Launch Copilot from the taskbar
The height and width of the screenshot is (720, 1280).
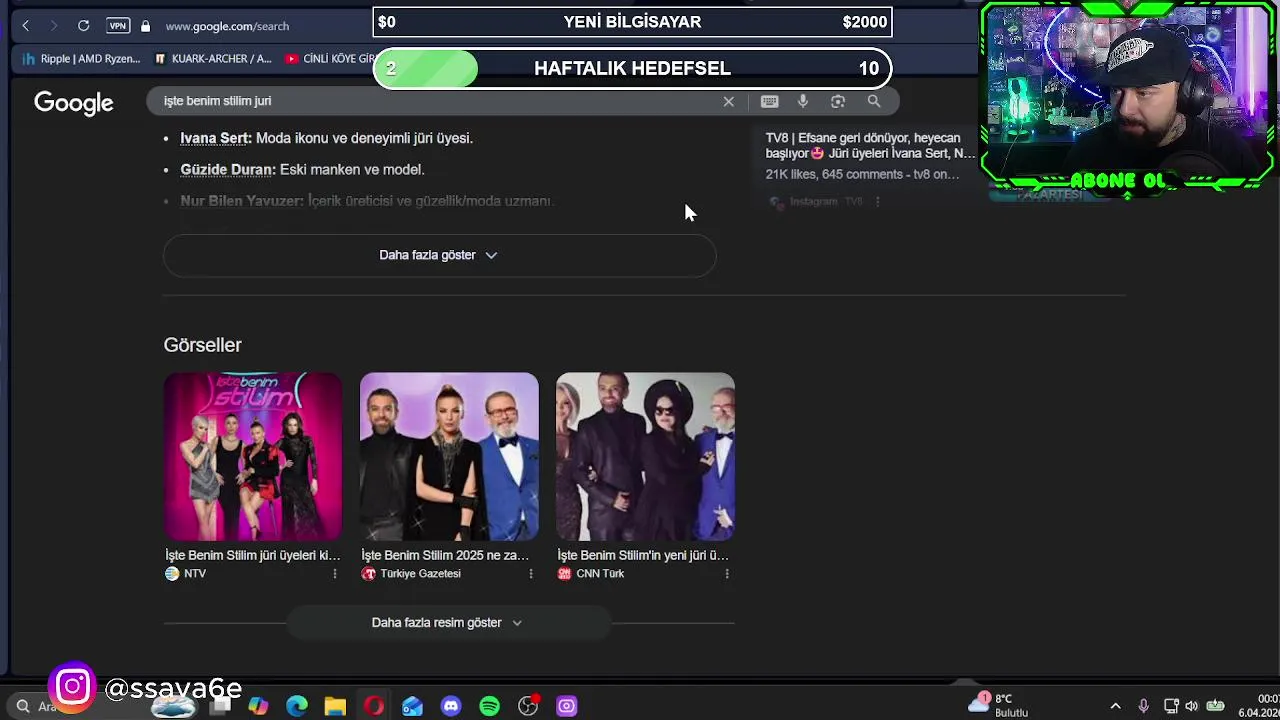click(x=258, y=706)
